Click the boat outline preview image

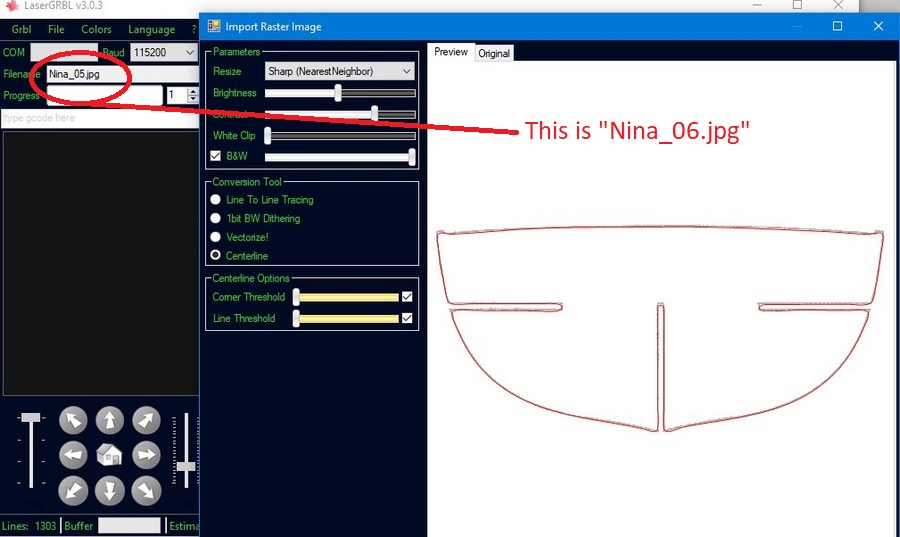point(660,328)
